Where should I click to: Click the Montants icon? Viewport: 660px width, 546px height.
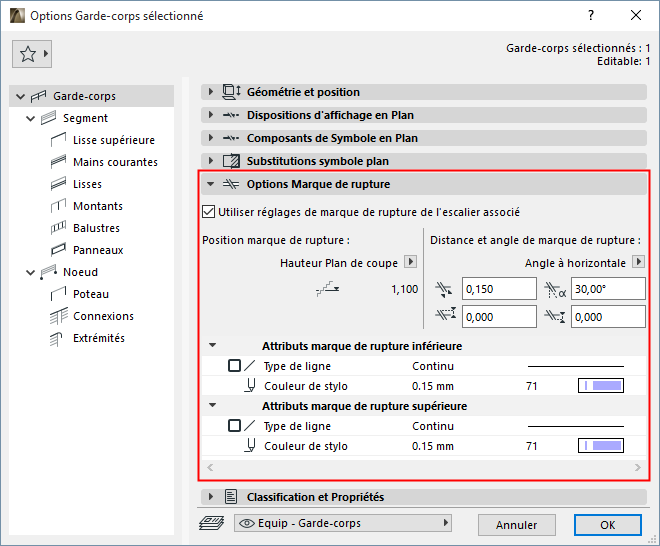pos(59,206)
